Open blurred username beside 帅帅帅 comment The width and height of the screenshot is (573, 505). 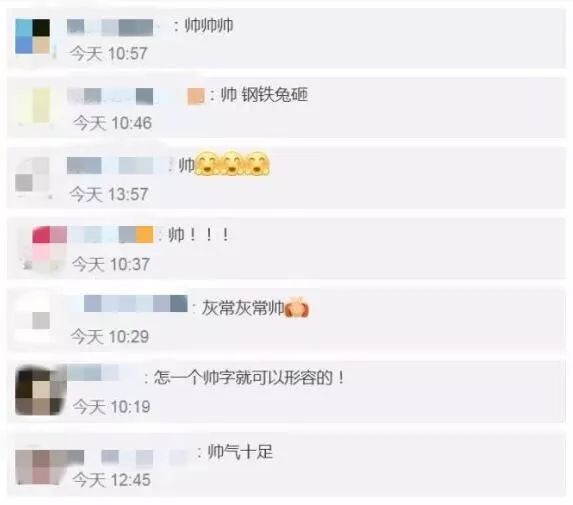[110, 27]
